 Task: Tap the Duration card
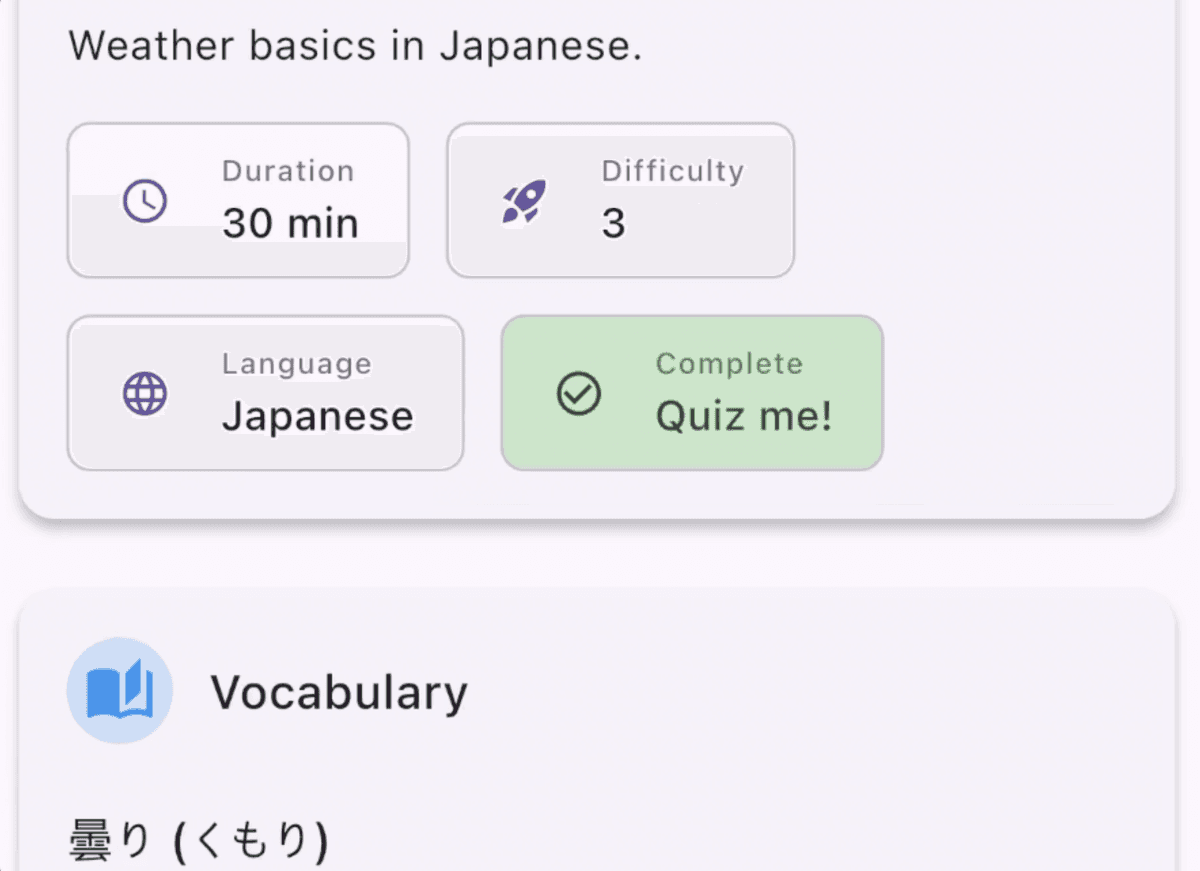238,201
